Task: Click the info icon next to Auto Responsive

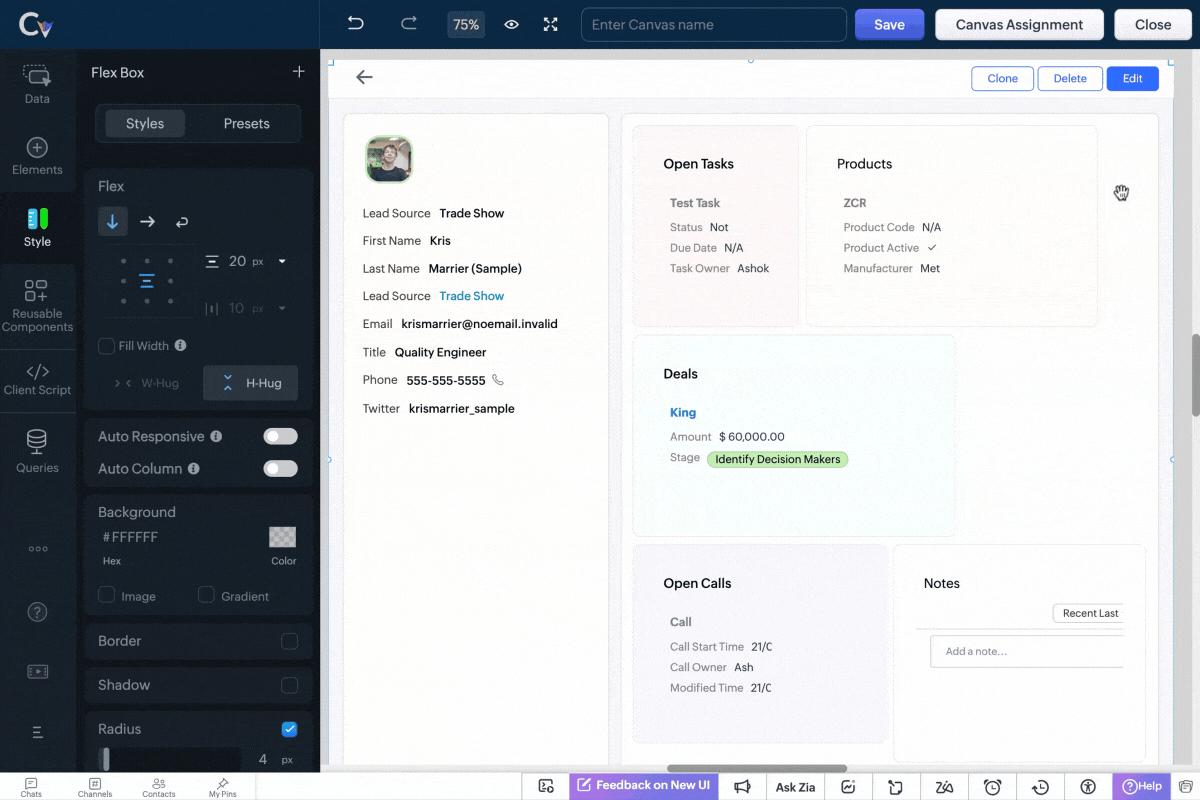Action: tap(216, 437)
